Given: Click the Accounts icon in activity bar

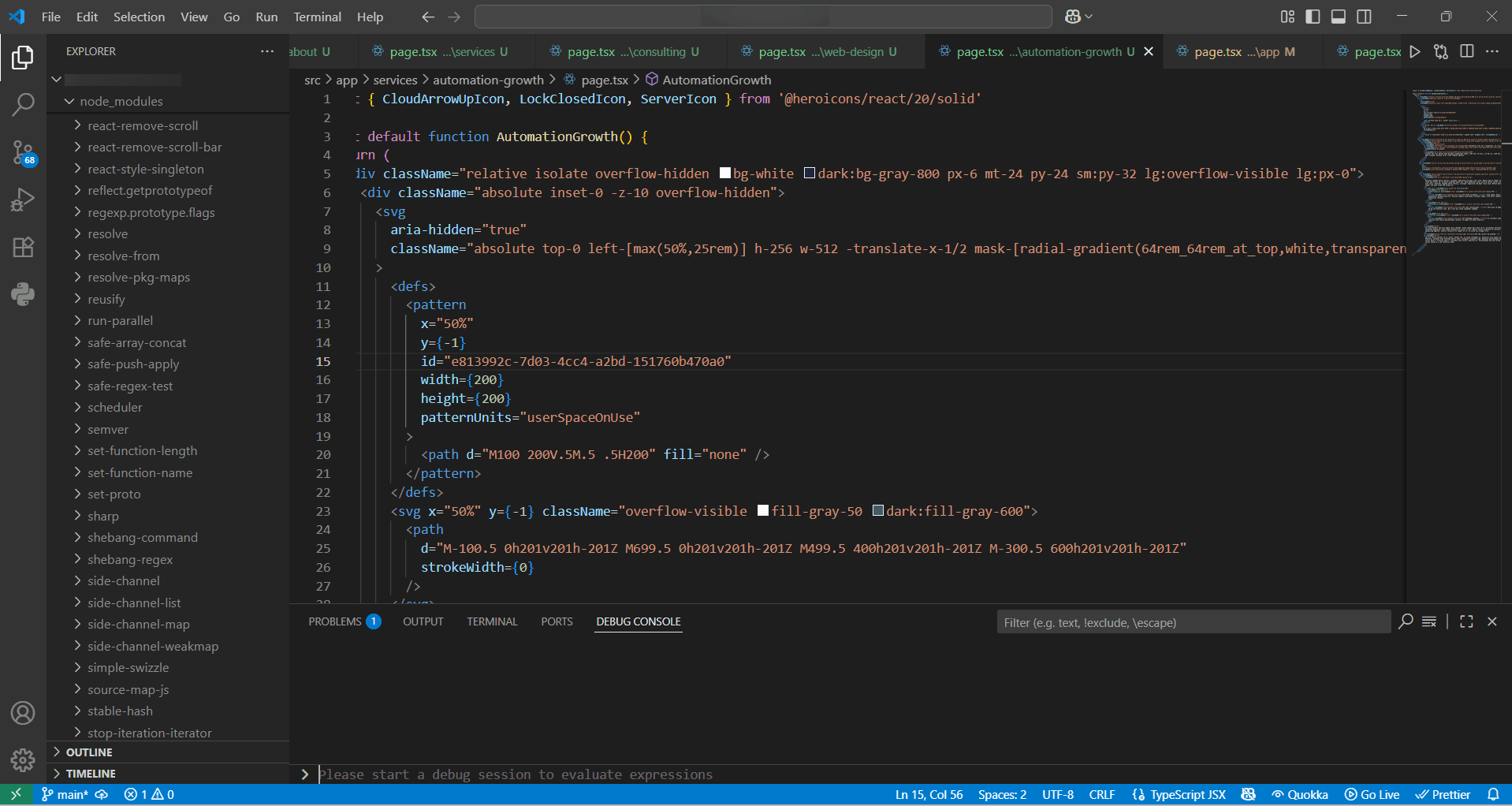Looking at the screenshot, I should (x=23, y=713).
